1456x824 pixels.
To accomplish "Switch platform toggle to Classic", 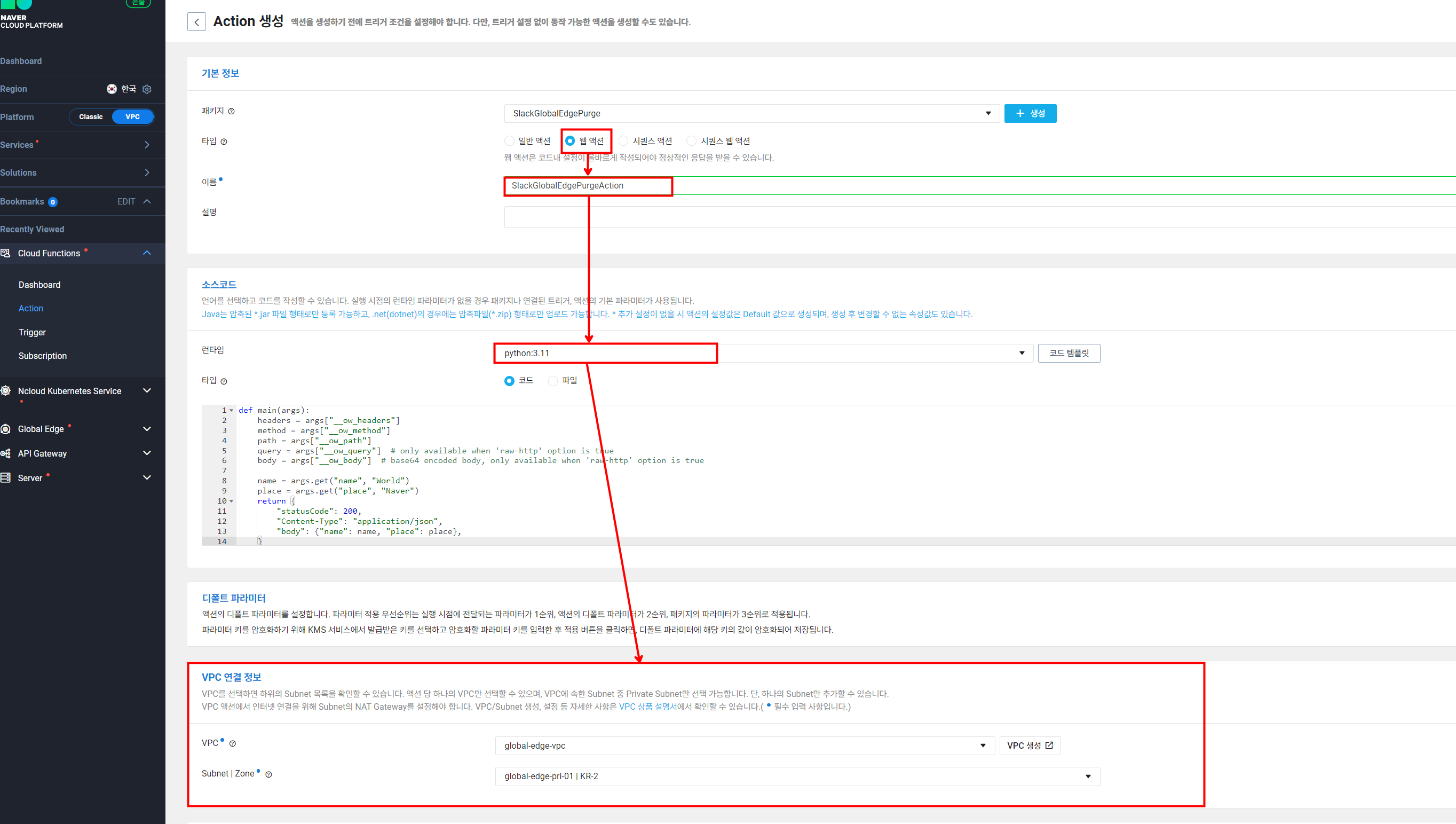I will (x=91, y=116).
